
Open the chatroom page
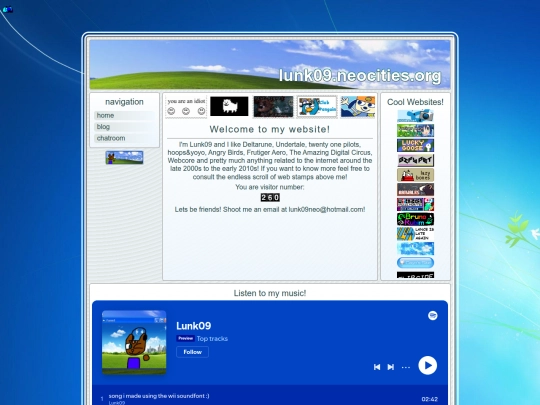124,138
